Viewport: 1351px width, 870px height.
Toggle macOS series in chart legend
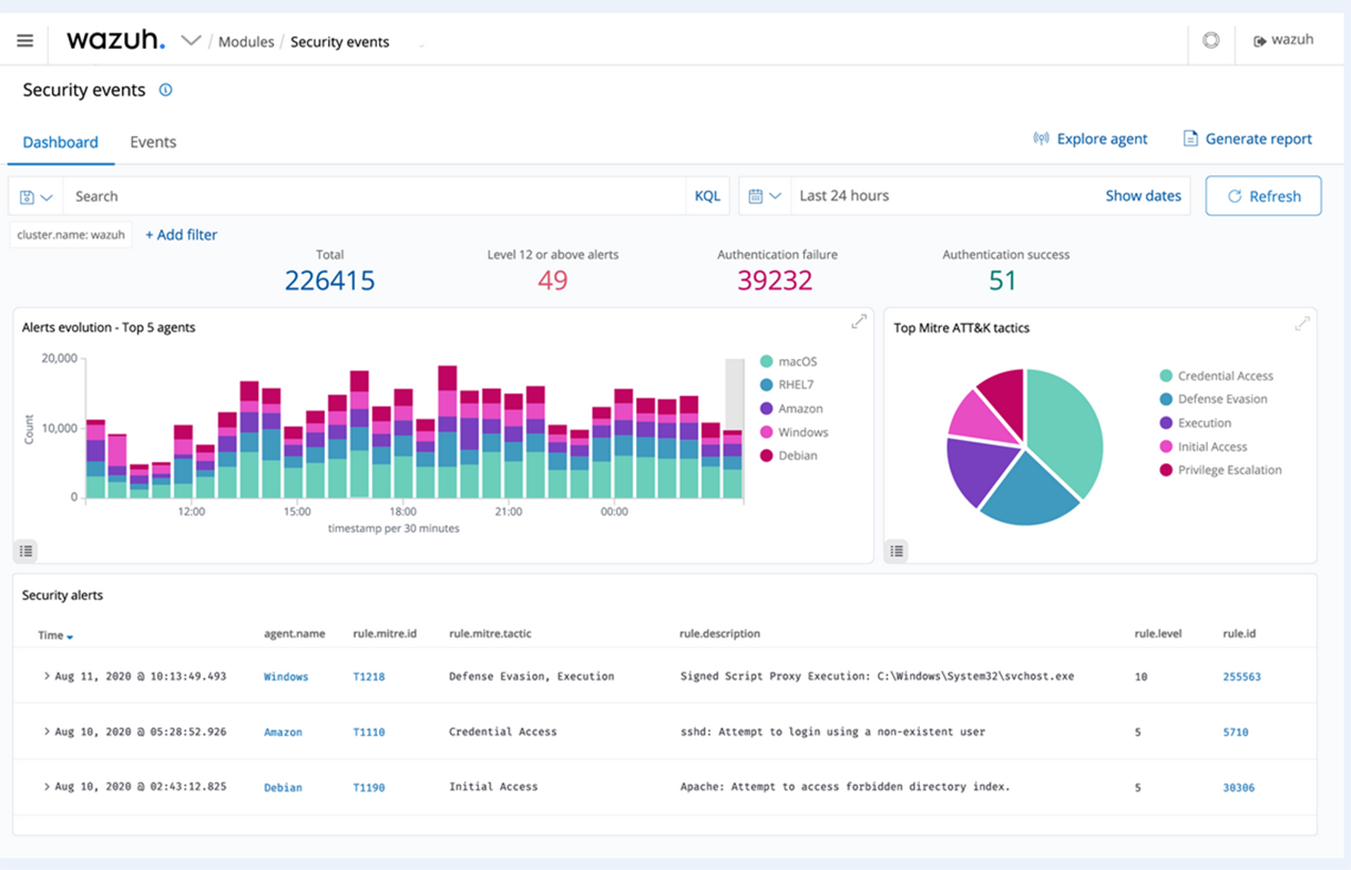point(797,362)
